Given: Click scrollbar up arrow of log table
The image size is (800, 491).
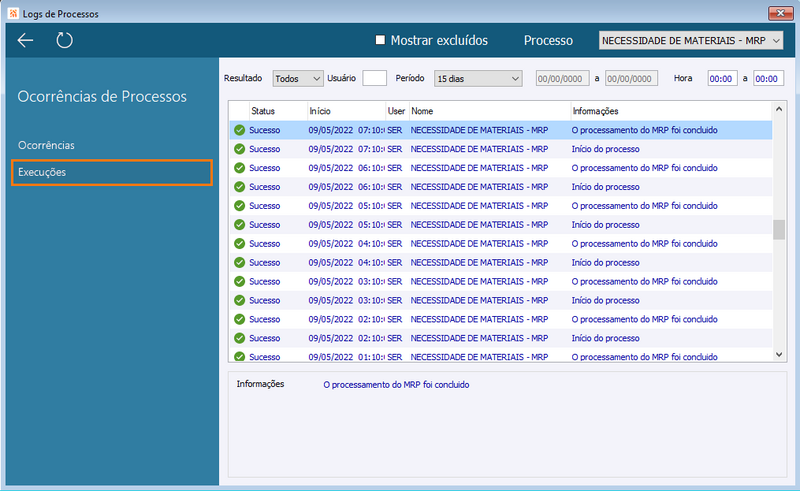Looking at the screenshot, I should tap(779, 109).
